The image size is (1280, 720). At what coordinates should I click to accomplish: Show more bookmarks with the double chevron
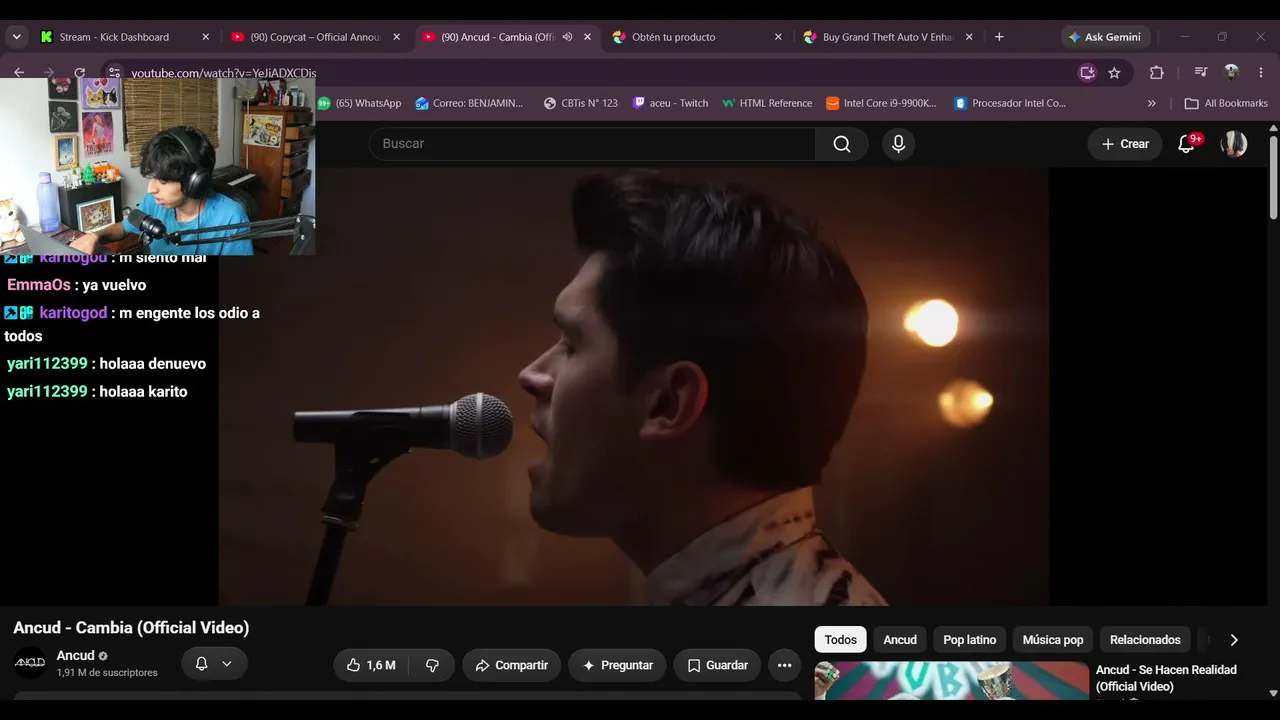pyautogui.click(x=1151, y=103)
